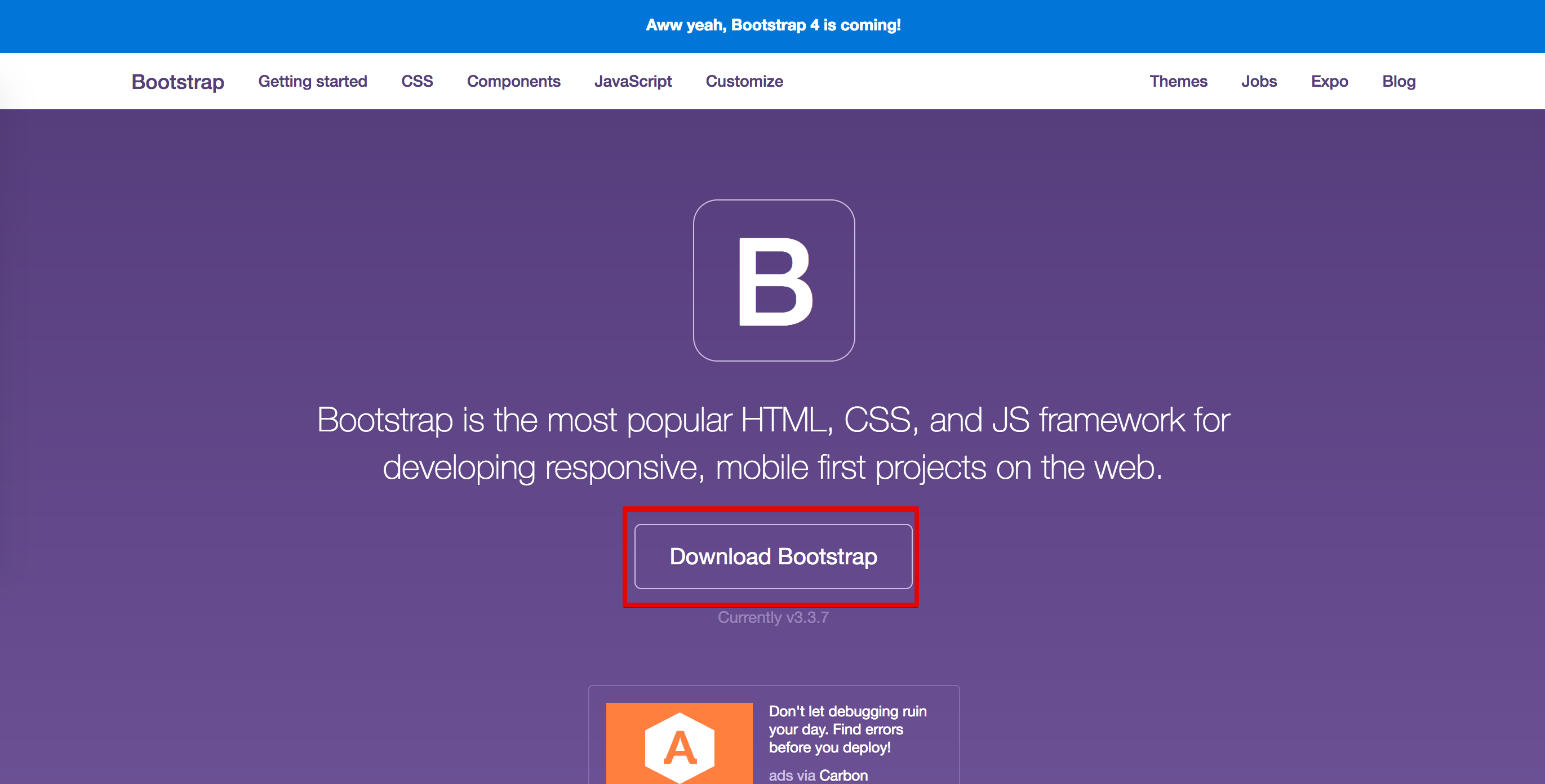1545x784 pixels.
Task: Open the debugging ad text link
Action: (x=847, y=729)
